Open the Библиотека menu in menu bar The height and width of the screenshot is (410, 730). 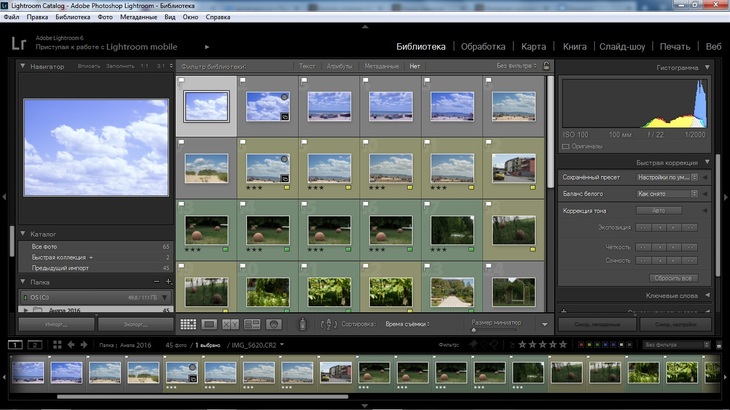[x=73, y=17]
